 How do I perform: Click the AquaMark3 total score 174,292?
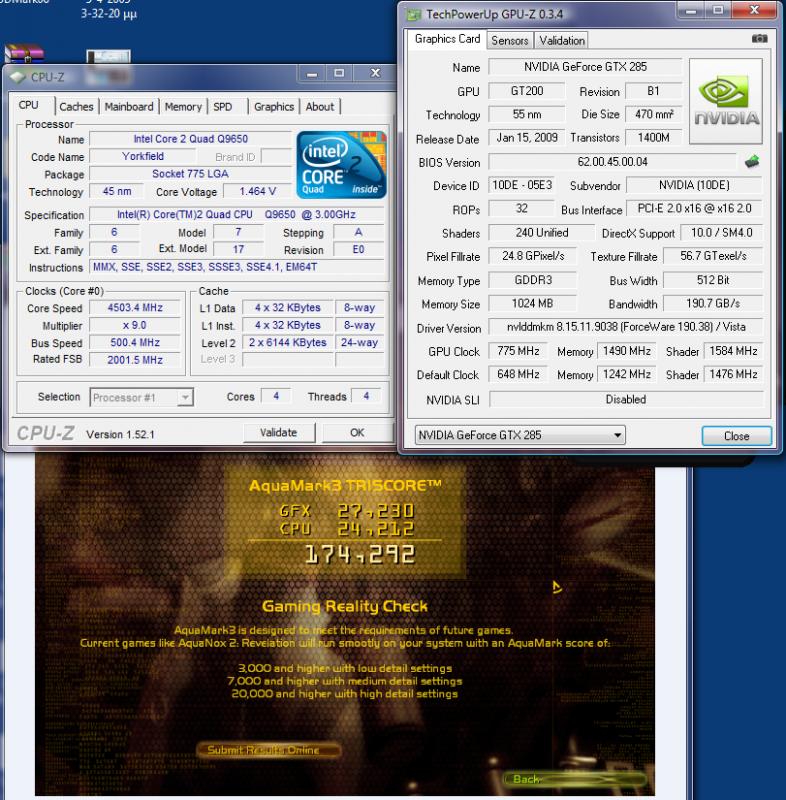(360, 555)
